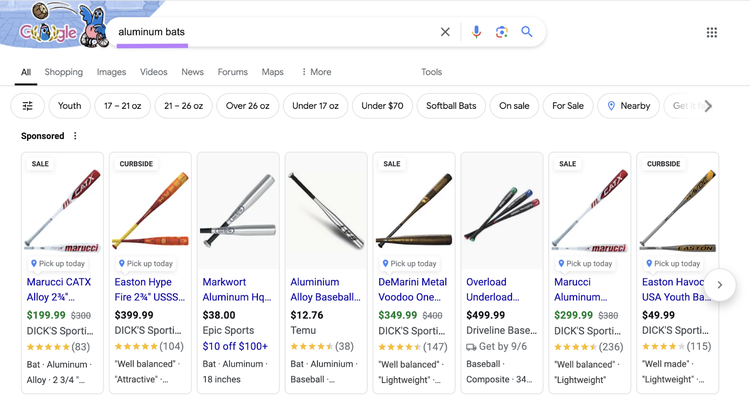The width and height of the screenshot is (750, 405).
Task: Open the Markwort Aluminum product link
Action: pos(237,289)
